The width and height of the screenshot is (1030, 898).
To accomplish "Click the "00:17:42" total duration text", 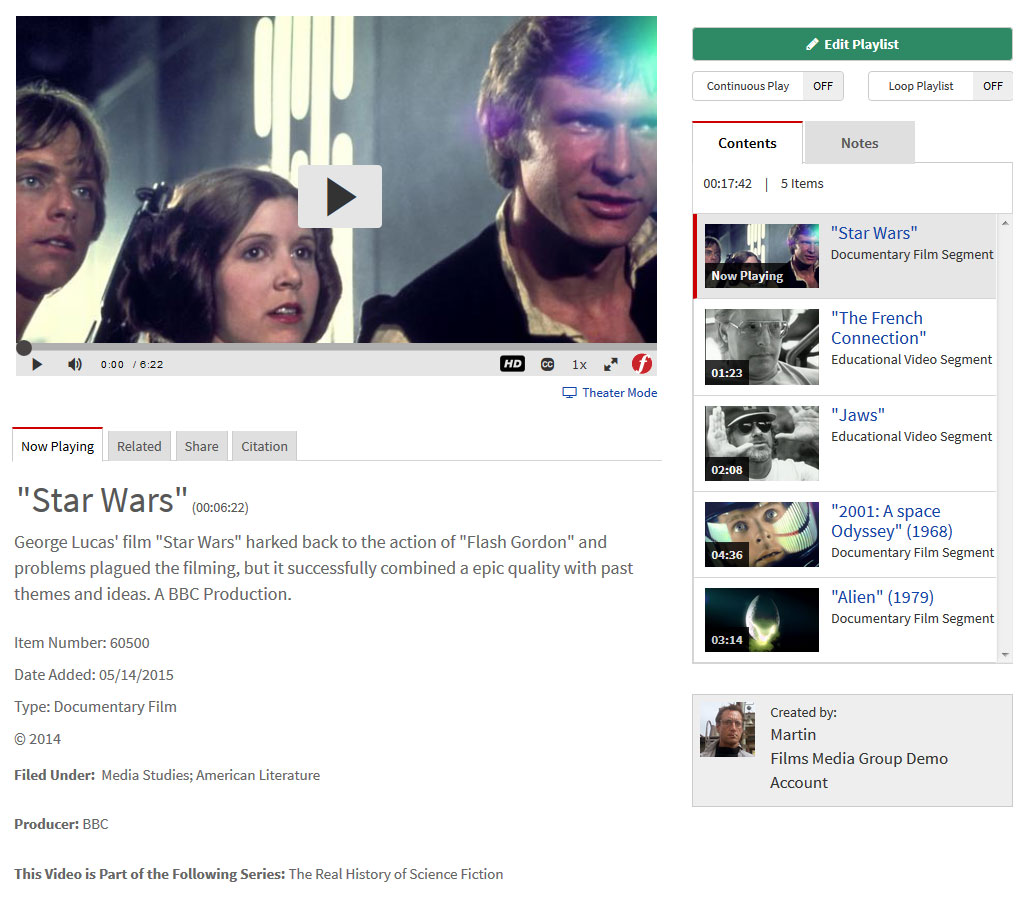I will [727, 184].
